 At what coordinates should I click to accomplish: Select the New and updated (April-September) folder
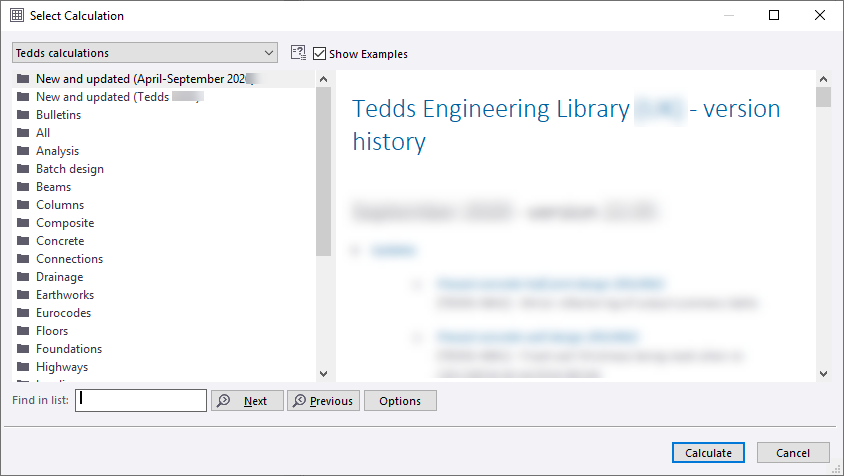point(163,79)
